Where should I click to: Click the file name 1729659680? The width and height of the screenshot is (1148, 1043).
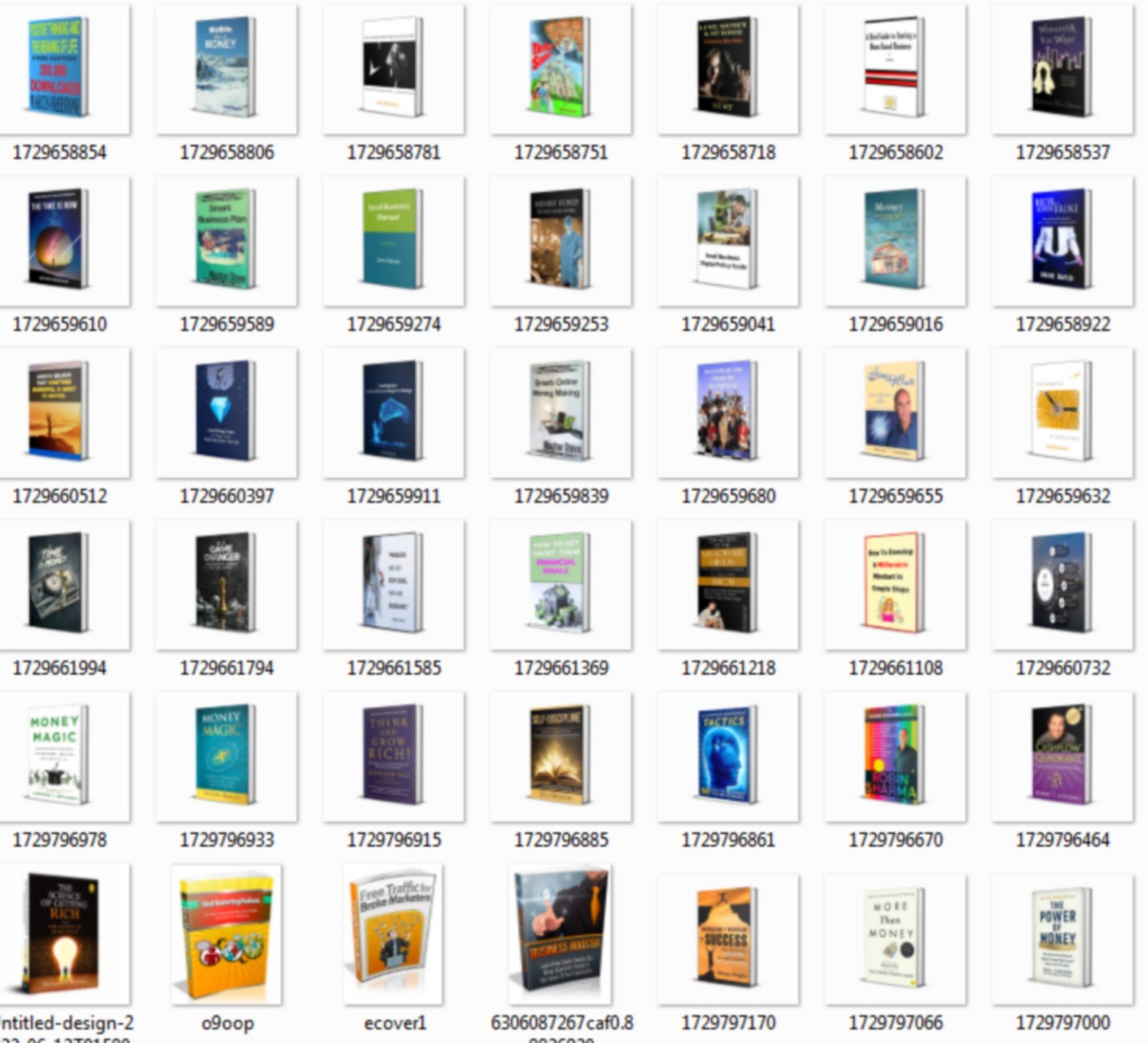(728, 497)
